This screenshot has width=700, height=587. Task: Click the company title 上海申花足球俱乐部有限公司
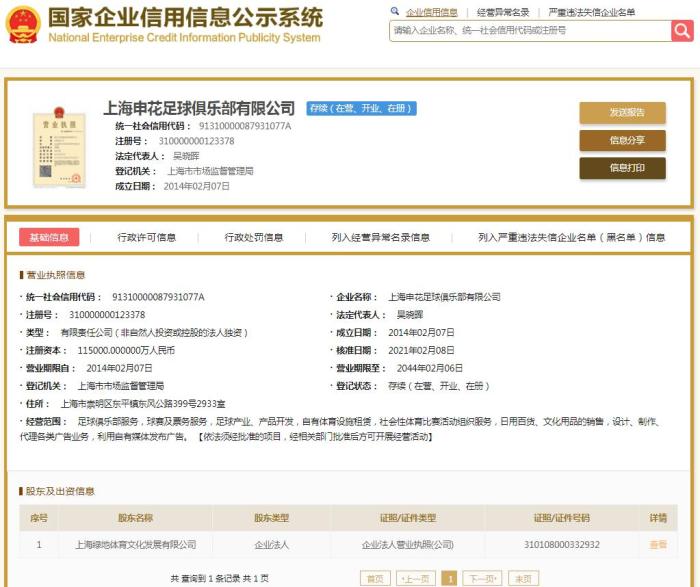coord(199,108)
